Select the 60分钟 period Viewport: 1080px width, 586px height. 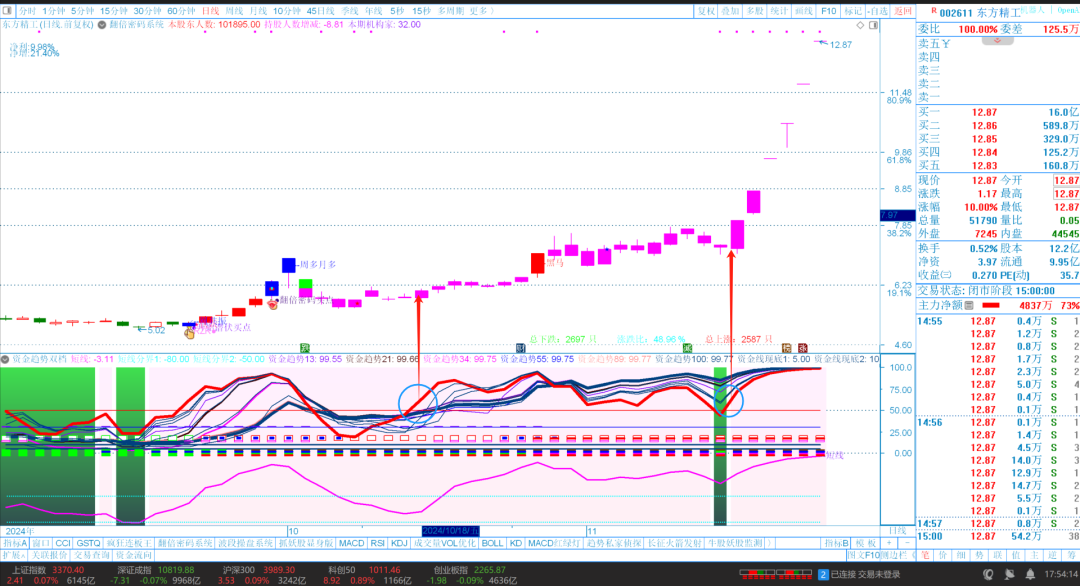(181, 11)
